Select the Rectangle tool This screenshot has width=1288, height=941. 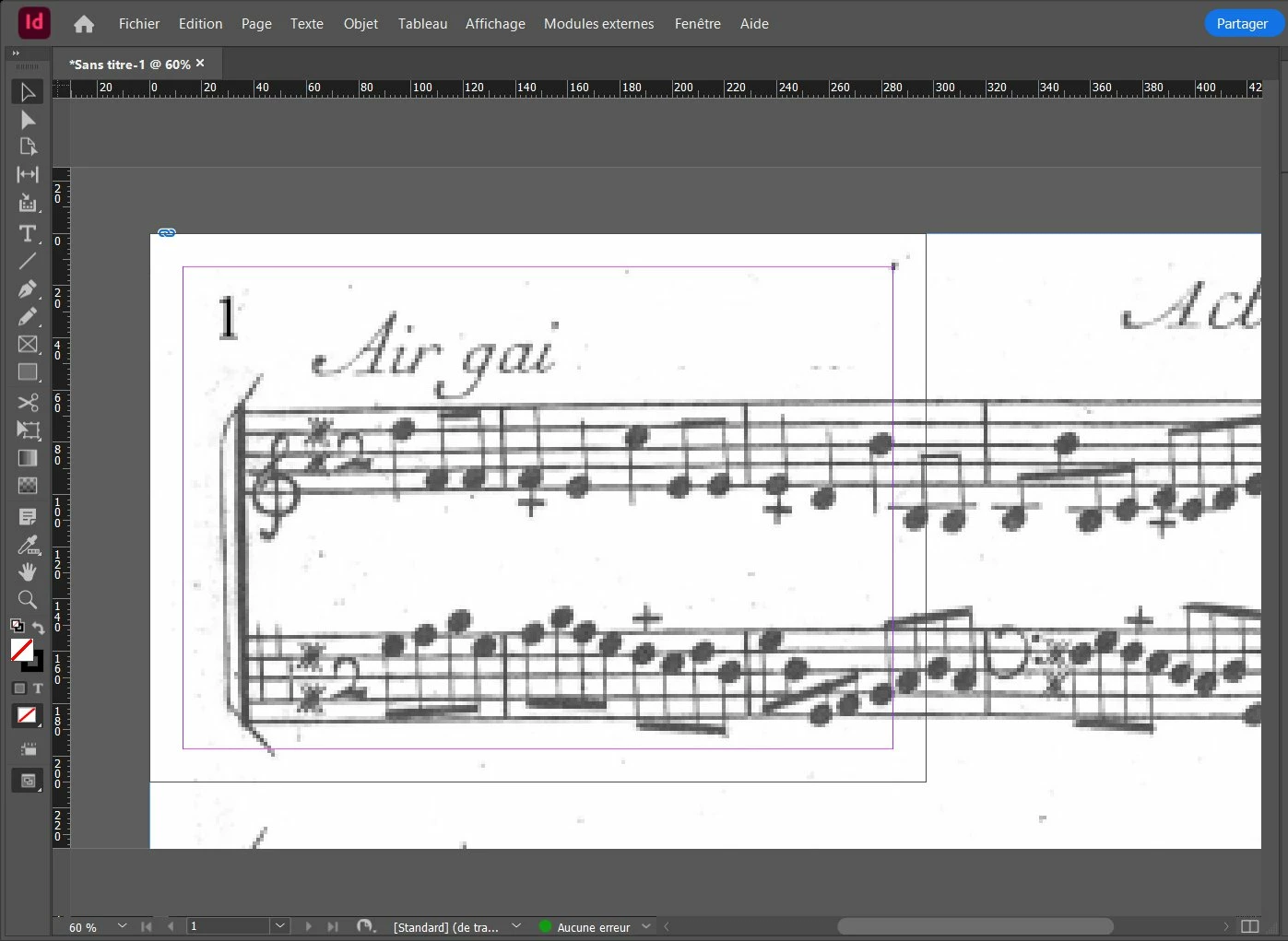(28, 372)
